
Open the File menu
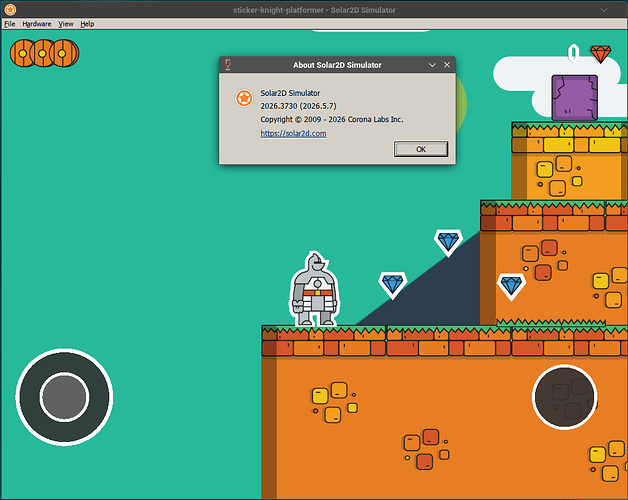[10, 24]
